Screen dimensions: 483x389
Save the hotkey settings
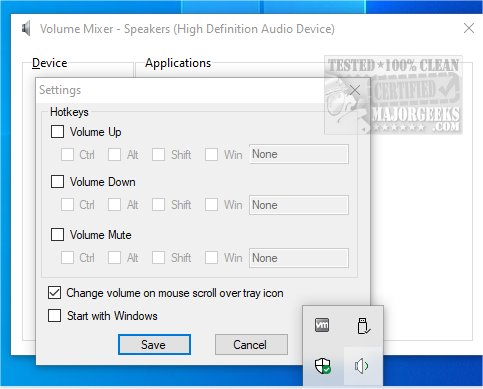[x=154, y=345]
